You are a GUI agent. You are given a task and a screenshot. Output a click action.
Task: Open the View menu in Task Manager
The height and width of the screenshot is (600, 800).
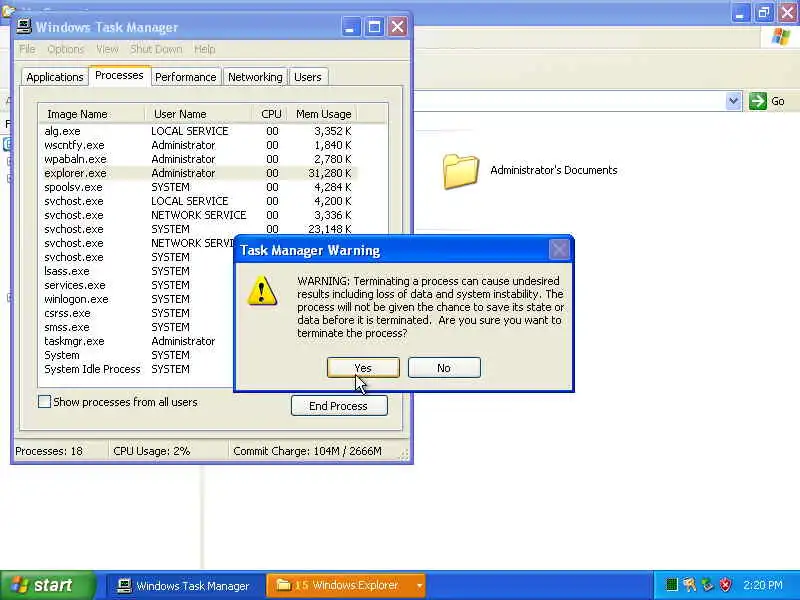tap(107, 49)
